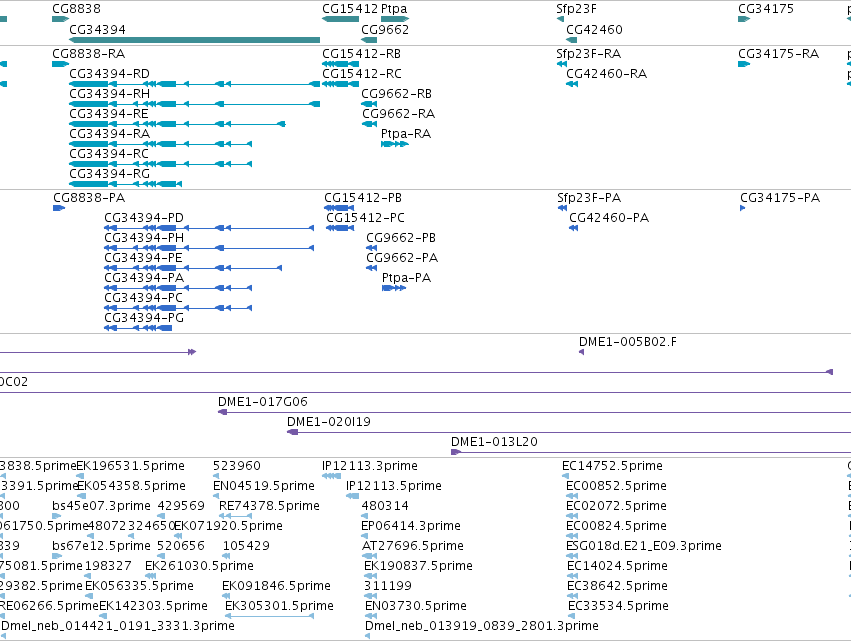851x641 pixels.
Task: Select transcript CG34394-RA
Action: [110, 134]
